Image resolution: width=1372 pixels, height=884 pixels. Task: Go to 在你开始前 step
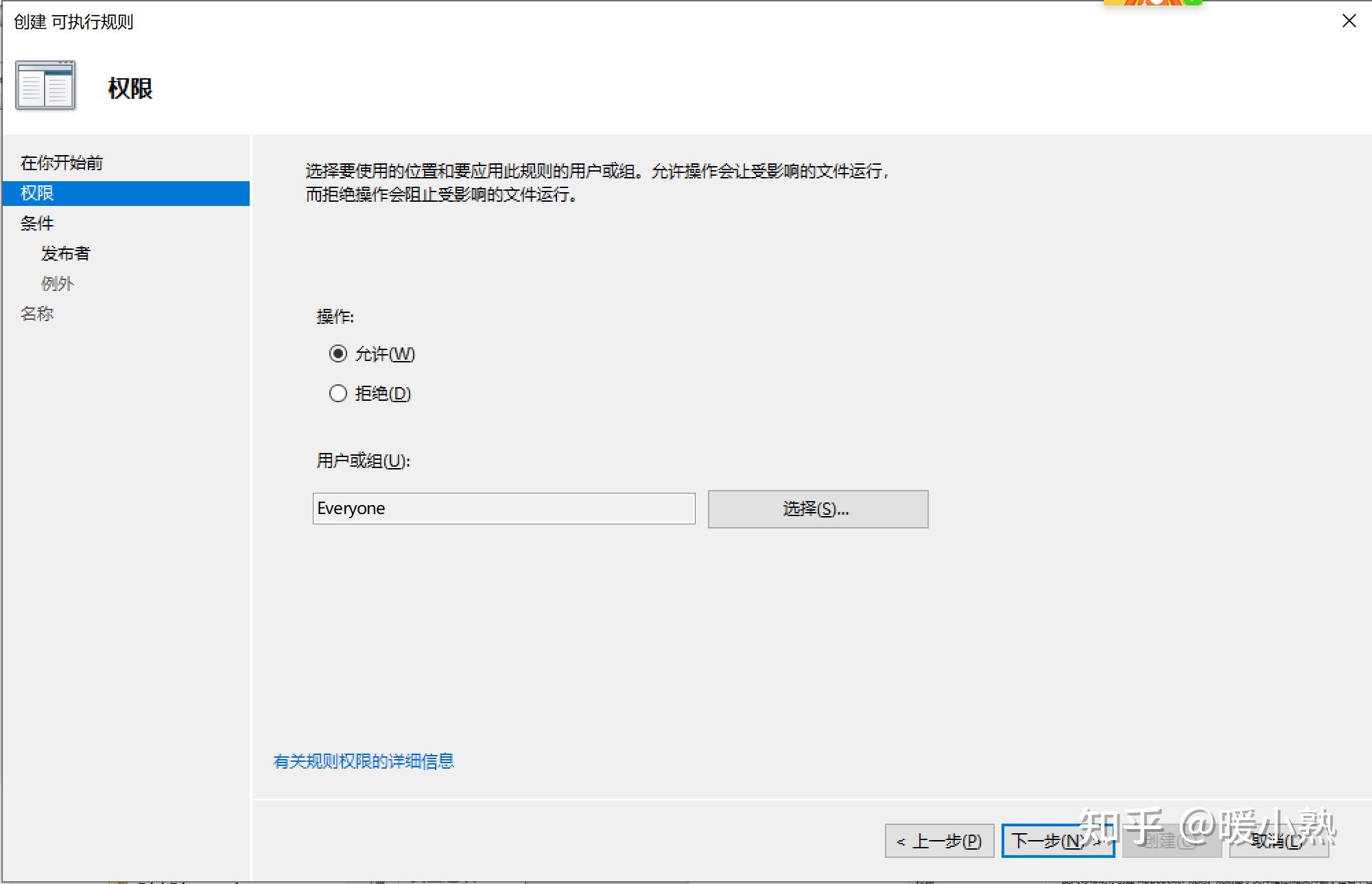coord(62,163)
